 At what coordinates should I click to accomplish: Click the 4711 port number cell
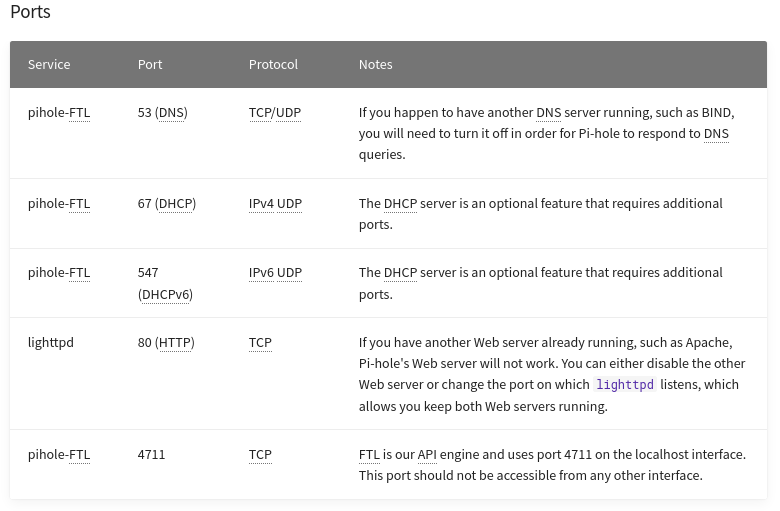[151, 455]
